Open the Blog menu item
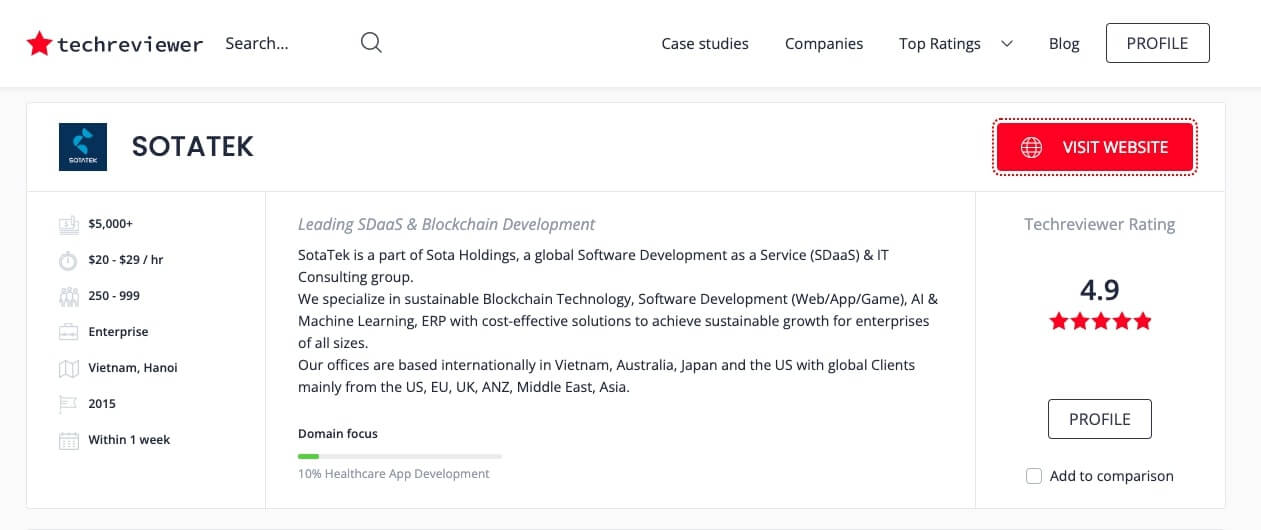 [1064, 43]
